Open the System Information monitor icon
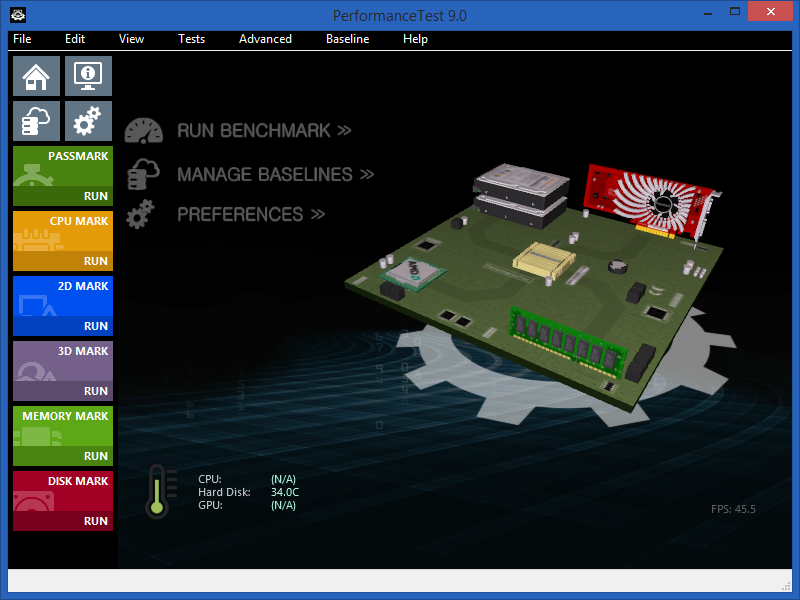The width and height of the screenshot is (800, 600). pos(88,76)
